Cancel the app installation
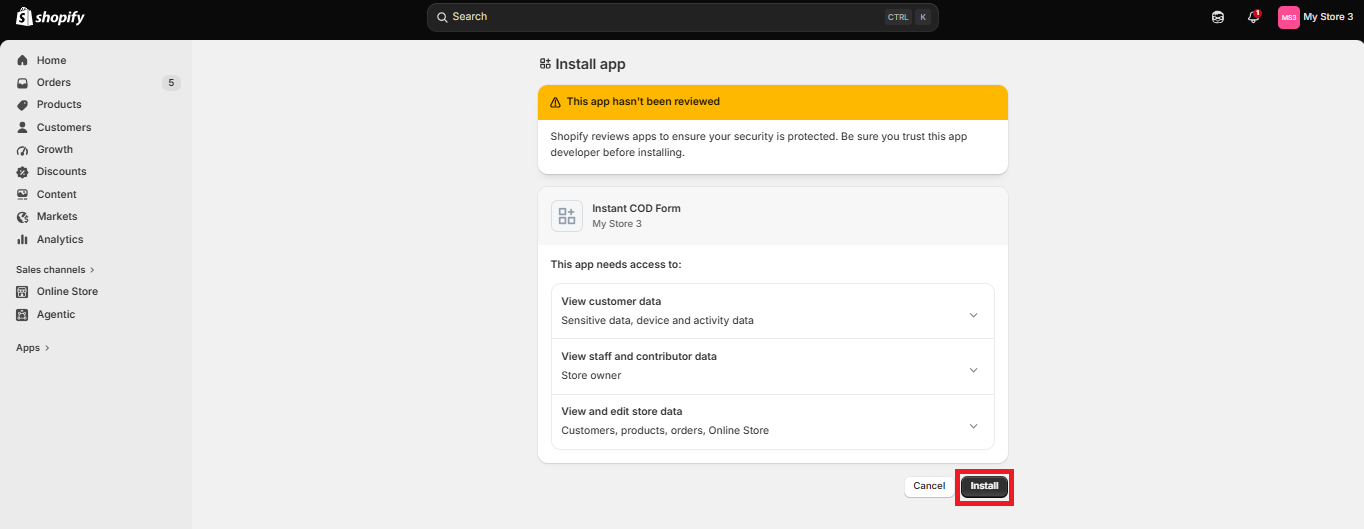This screenshot has width=1364, height=529. tap(929, 486)
